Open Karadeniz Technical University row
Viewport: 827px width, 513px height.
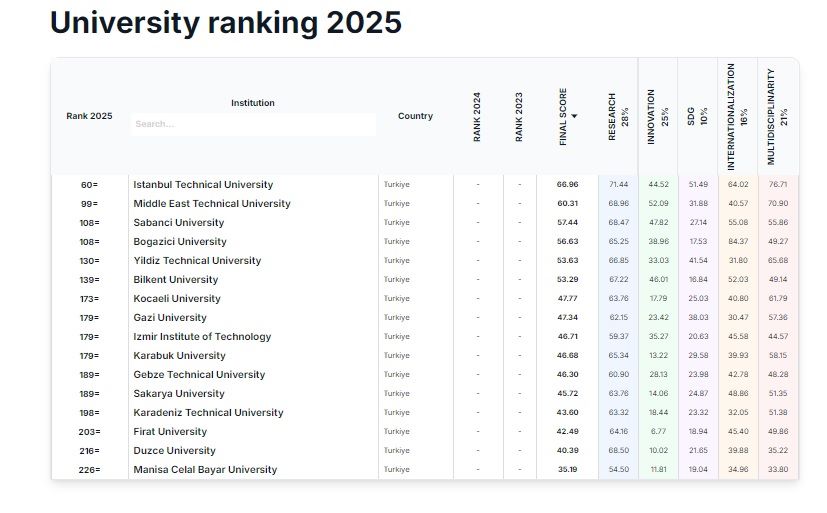pyautogui.click(x=208, y=413)
